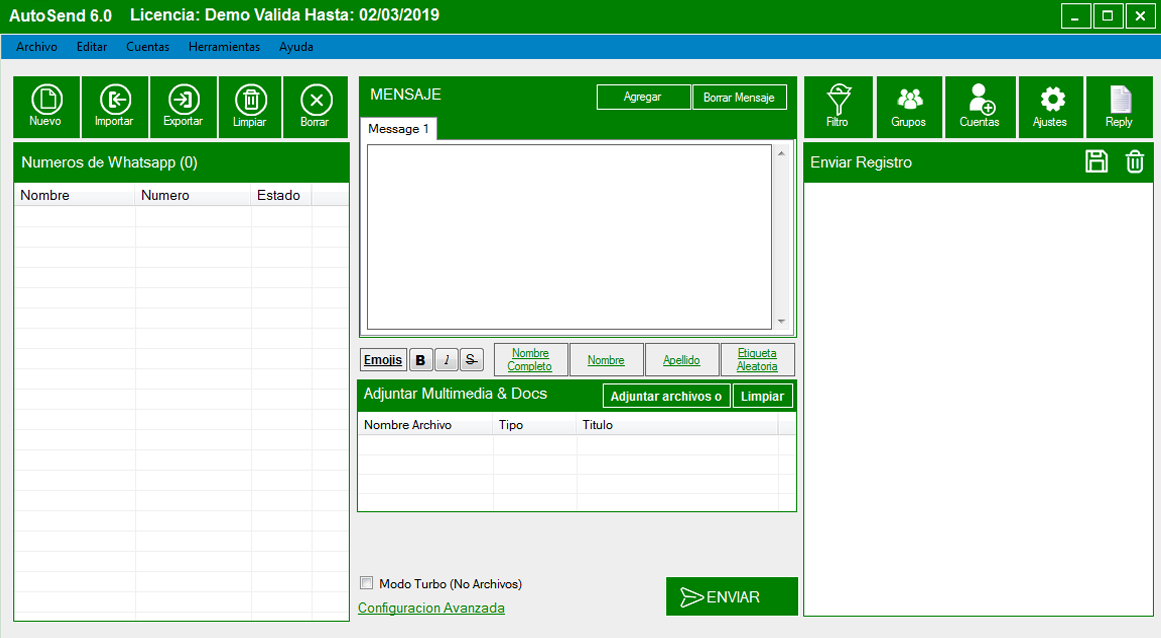The height and width of the screenshot is (638, 1161).
Task: Insert Etiqueta Aleatoria tag
Action: click(x=757, y=360)
